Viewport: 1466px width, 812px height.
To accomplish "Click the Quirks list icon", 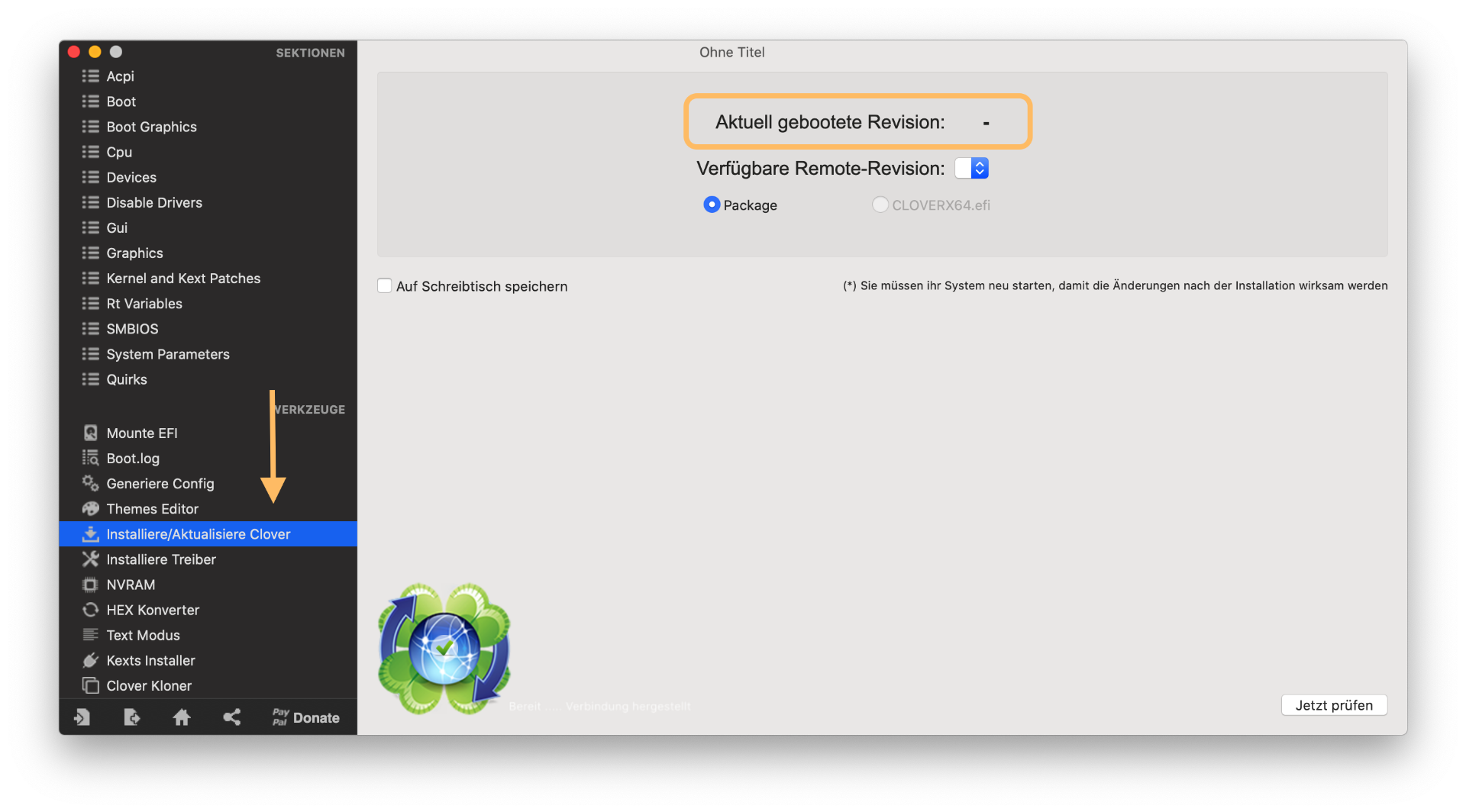I will (x=91, y=379).
